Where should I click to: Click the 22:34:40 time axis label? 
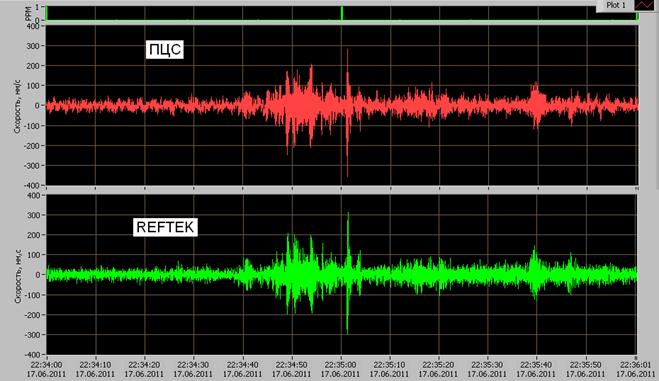(x=243, y=365)
